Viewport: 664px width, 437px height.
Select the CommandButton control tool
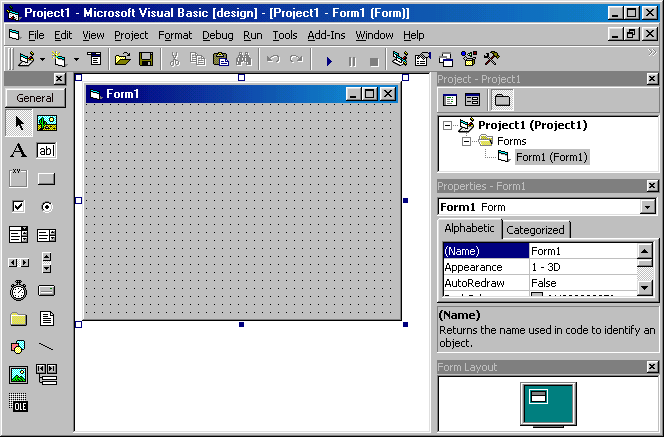[47, 179]
